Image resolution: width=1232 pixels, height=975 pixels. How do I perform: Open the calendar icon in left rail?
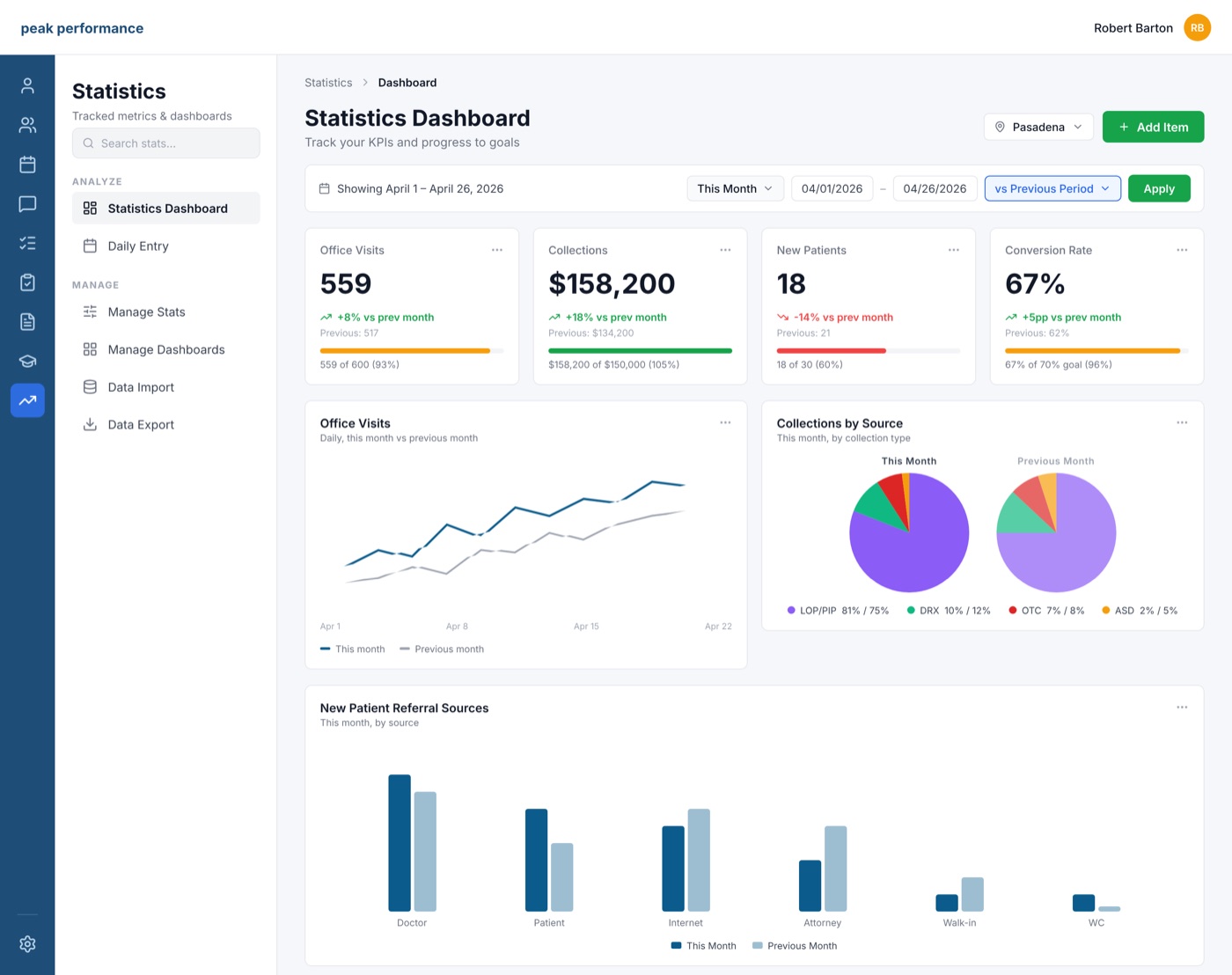click(x=27, y=165)
